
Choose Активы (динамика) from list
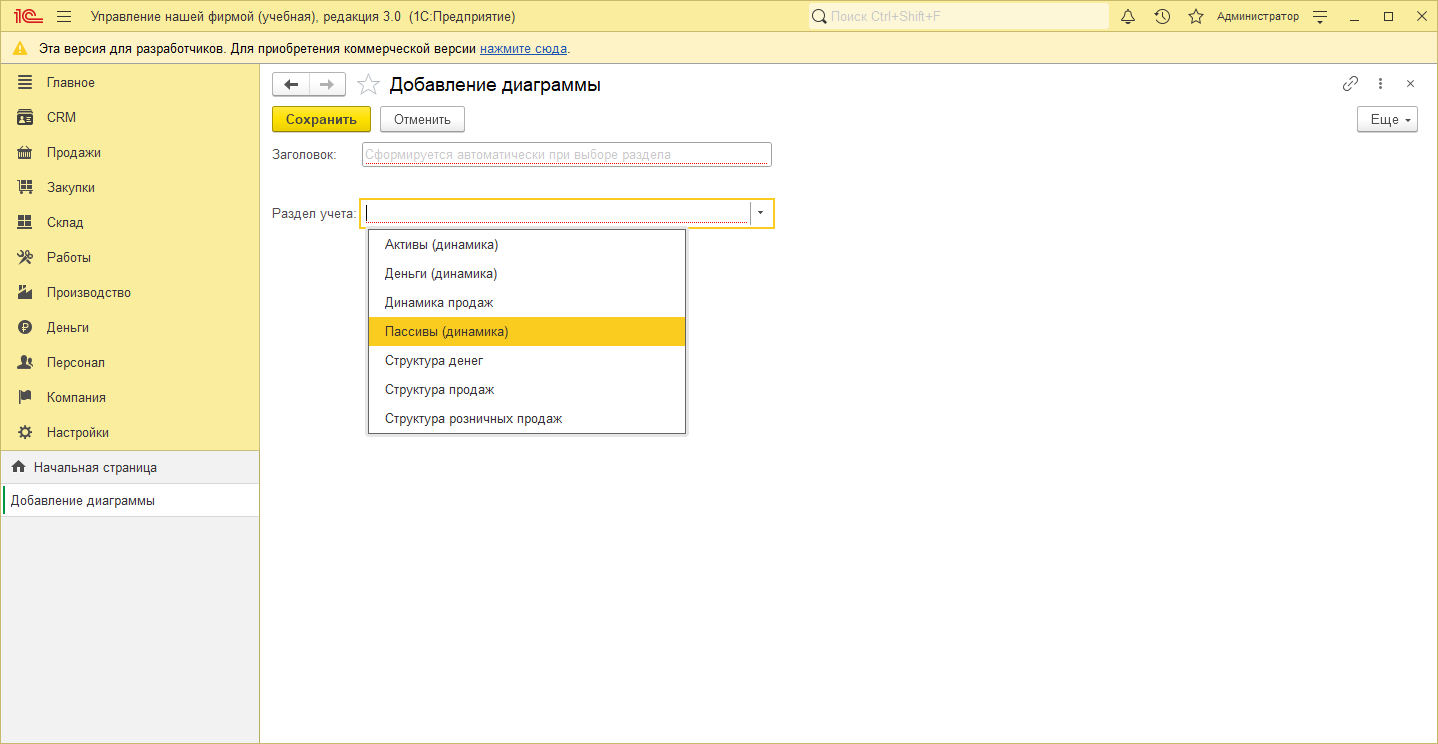[x=527, y=244]
